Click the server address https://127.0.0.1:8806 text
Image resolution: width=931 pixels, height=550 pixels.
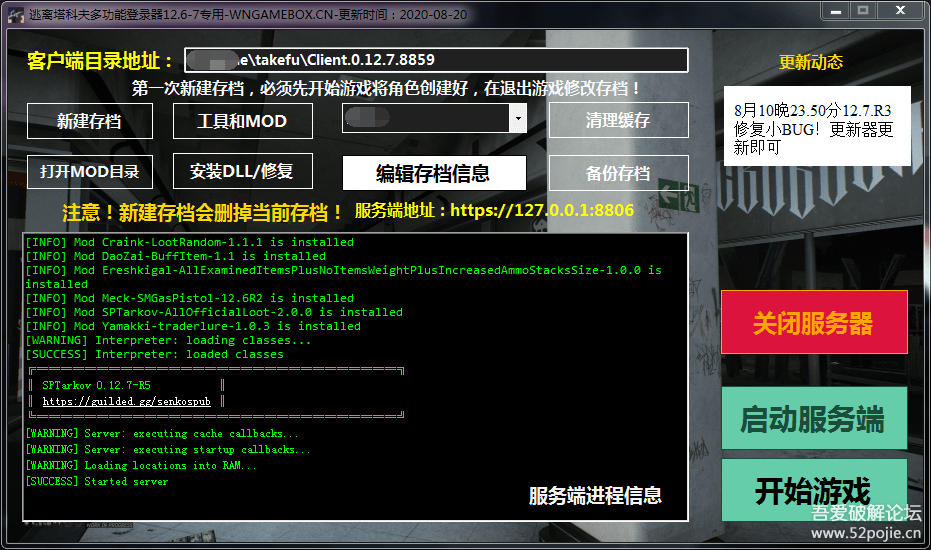542,211
